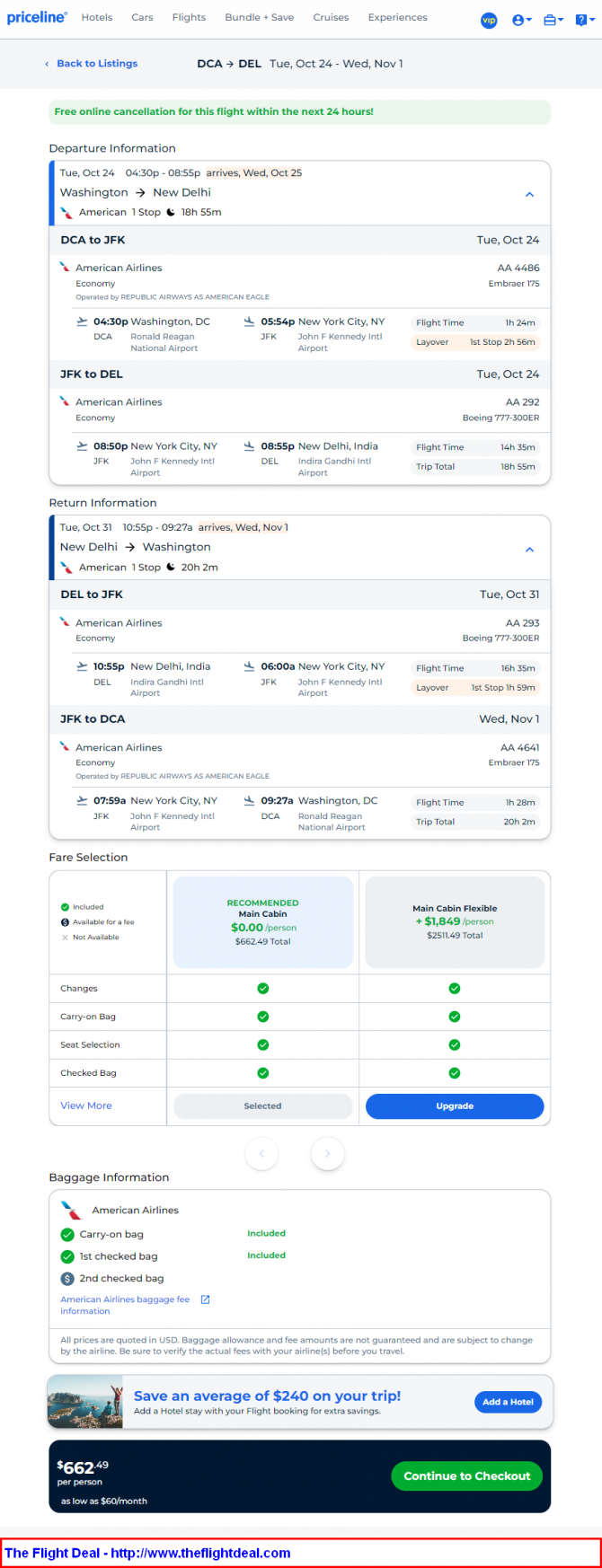
Task: Click the 1st checked bag green check icon
Action: pyautogui.click(x=67, y=1256)
